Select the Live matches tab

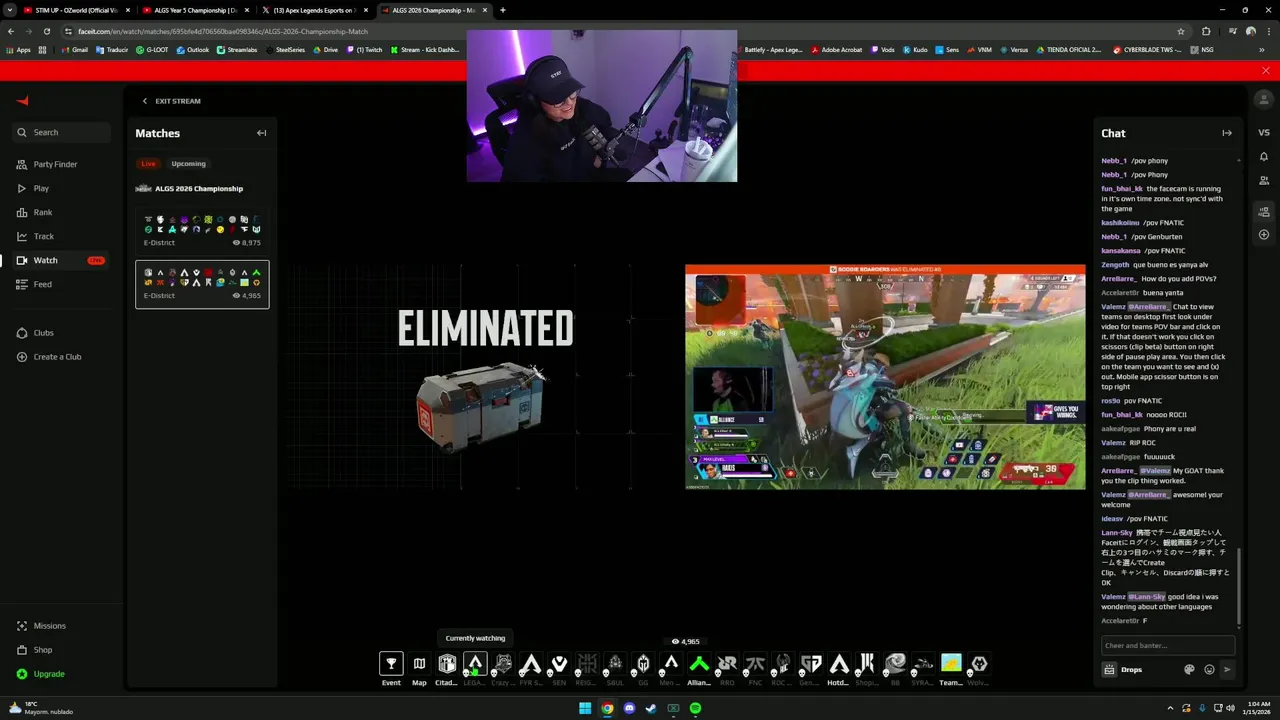click(x=148, y=164)
